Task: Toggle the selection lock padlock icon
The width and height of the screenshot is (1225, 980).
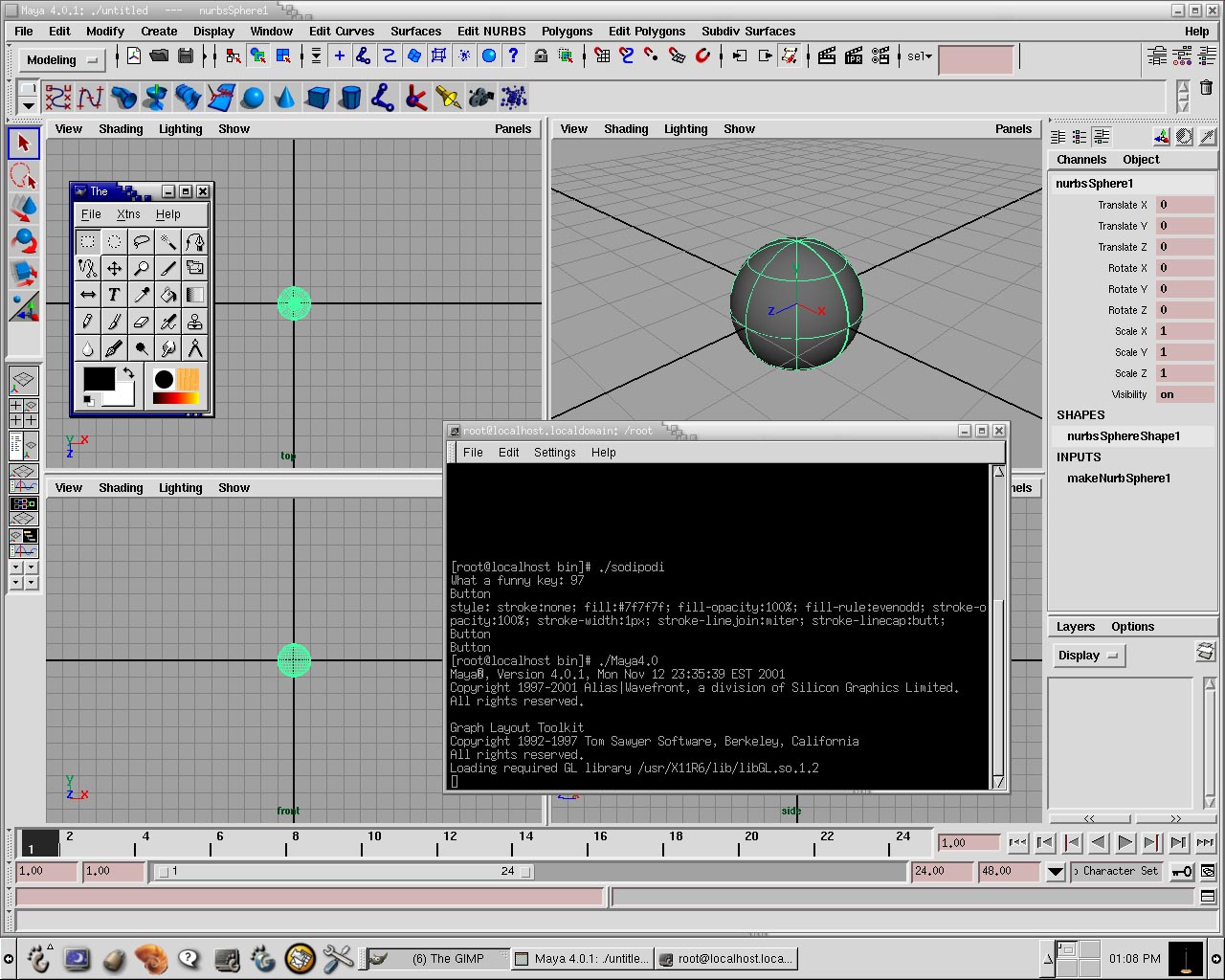Action: pyautogui.click(x=541, y=56)
